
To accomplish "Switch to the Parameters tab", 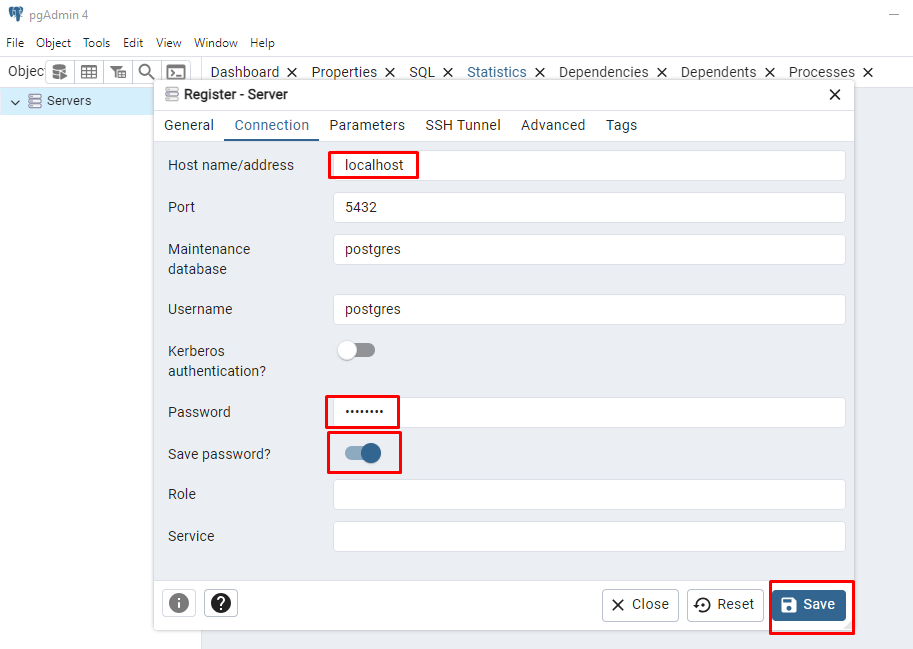I will (x=367, y=125).
